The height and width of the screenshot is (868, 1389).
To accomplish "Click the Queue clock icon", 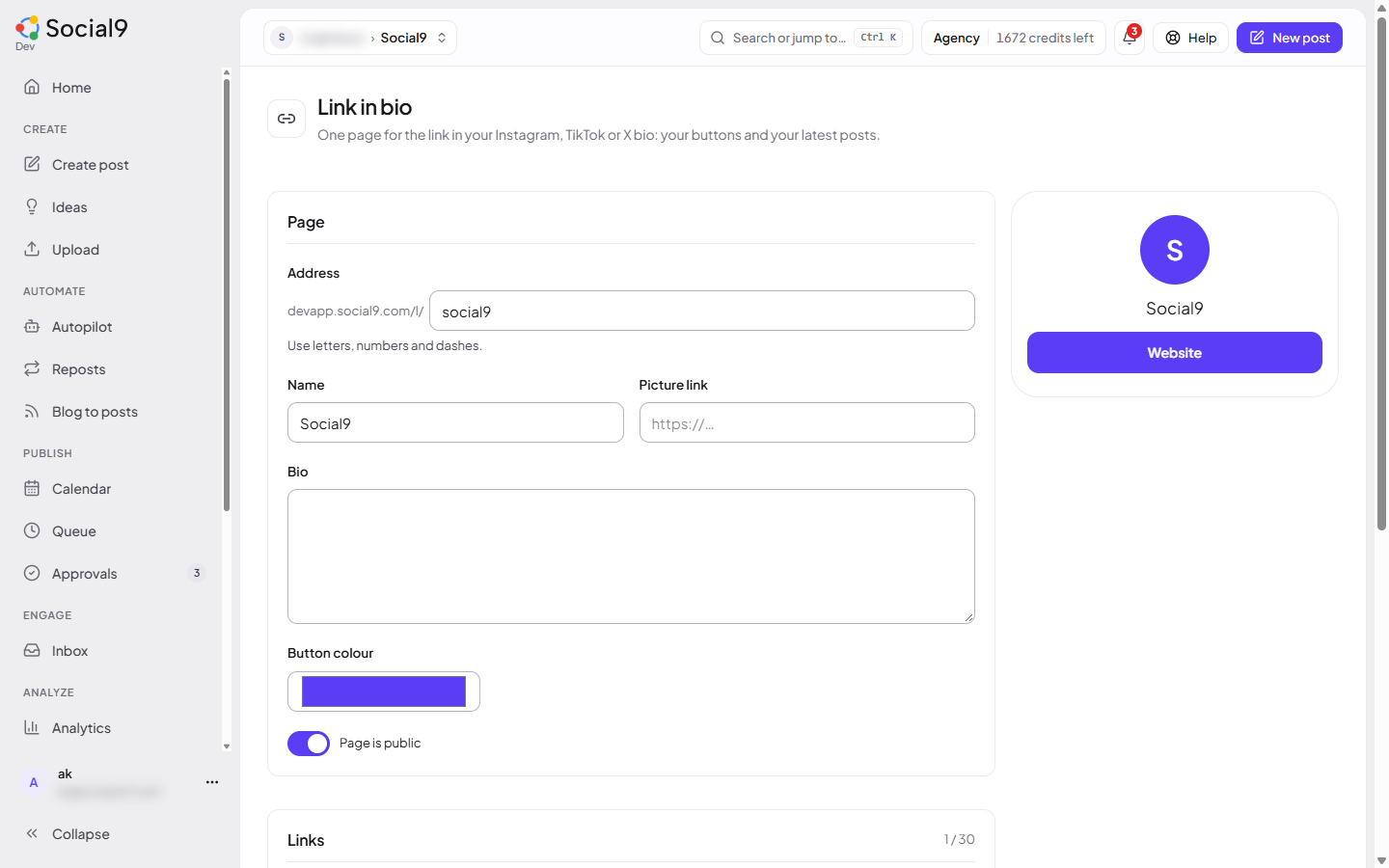I will 32,530.
